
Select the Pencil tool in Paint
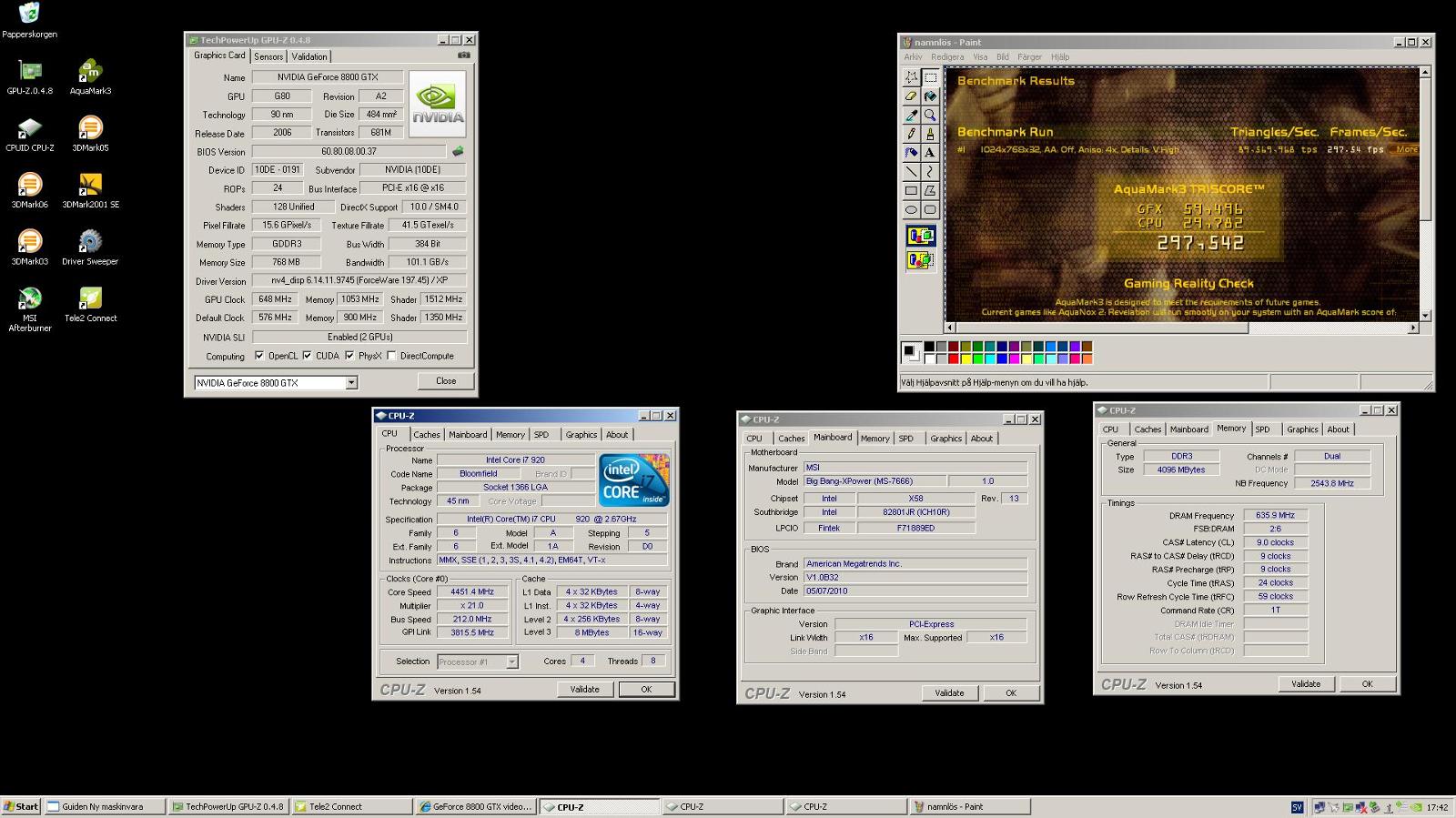click(911, 134)
